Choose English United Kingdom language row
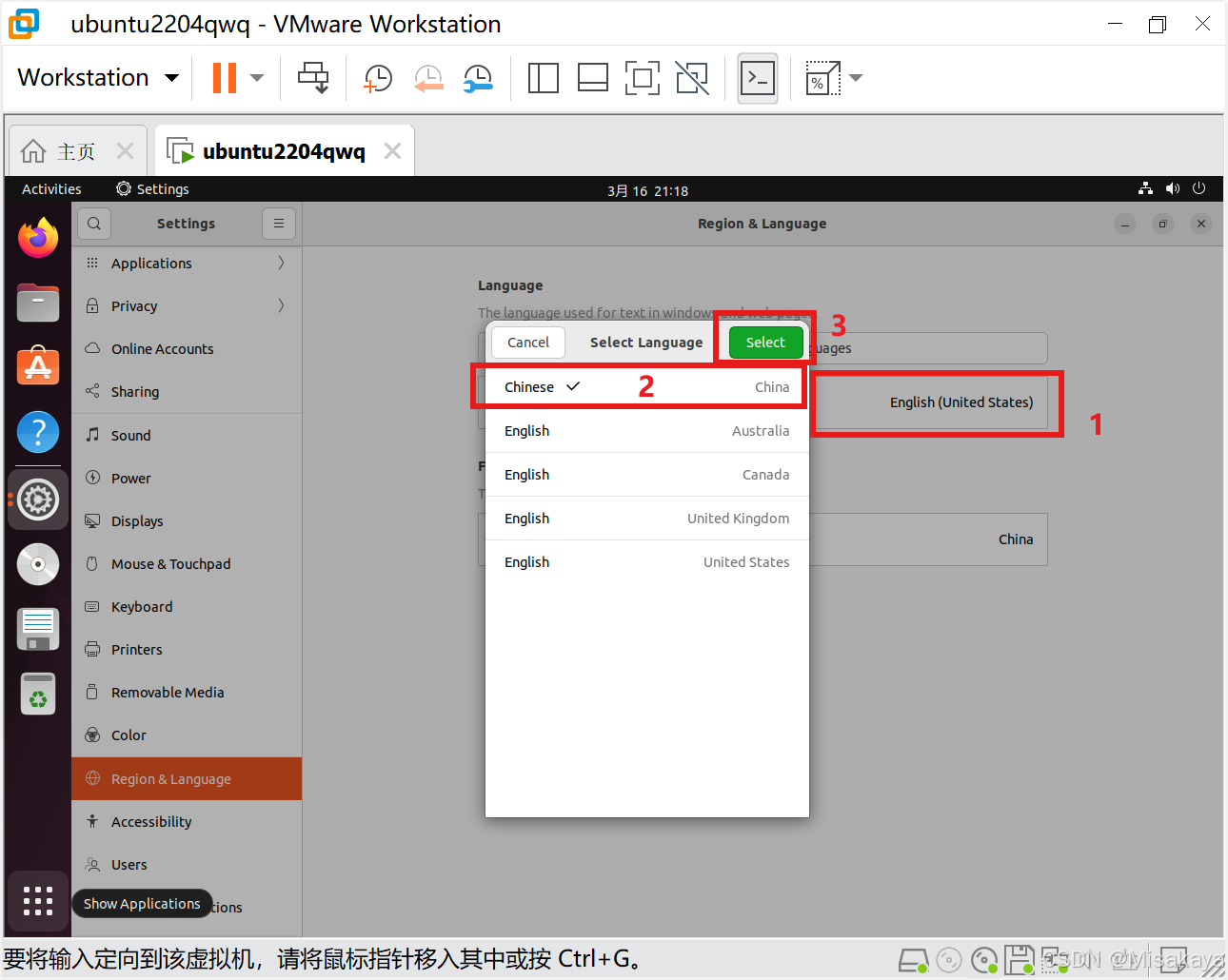This screenshot has width=1228, height=980. (x=647, y=519)
